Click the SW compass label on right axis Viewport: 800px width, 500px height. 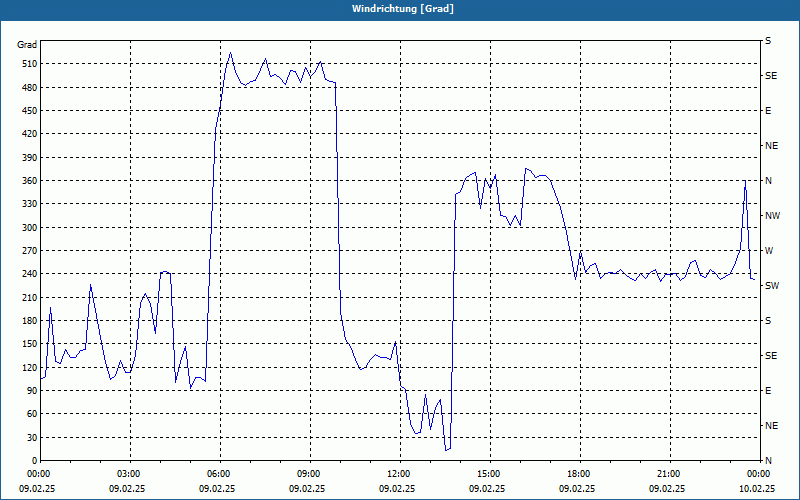coord(772,286)
